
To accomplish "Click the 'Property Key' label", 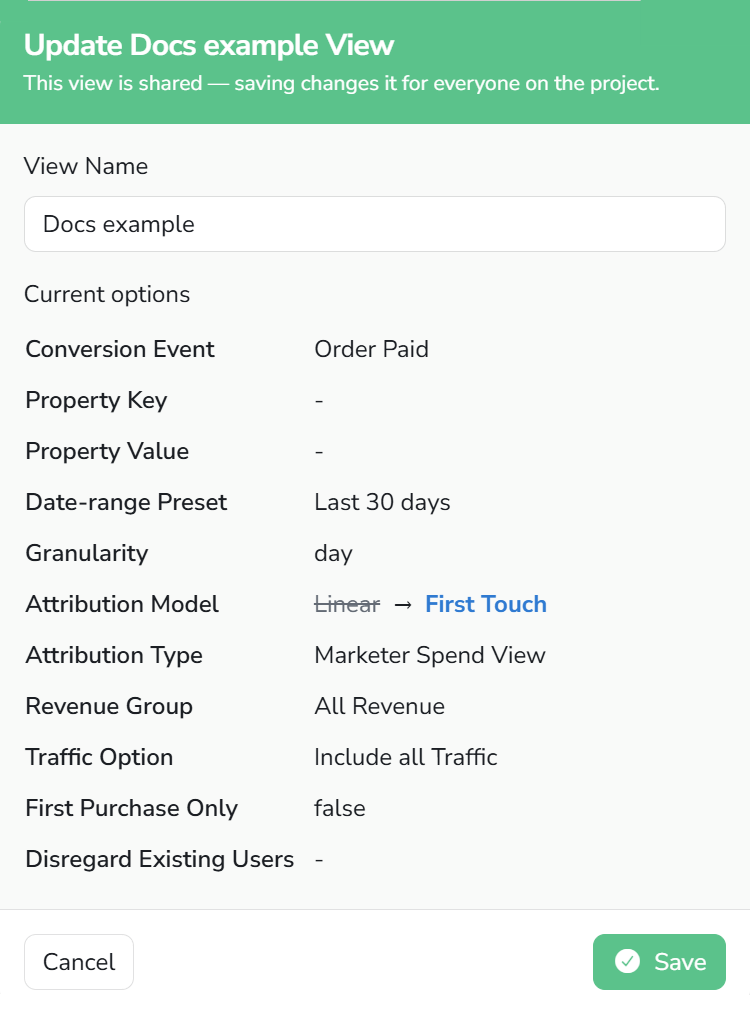I will click(x=96, y=400).
